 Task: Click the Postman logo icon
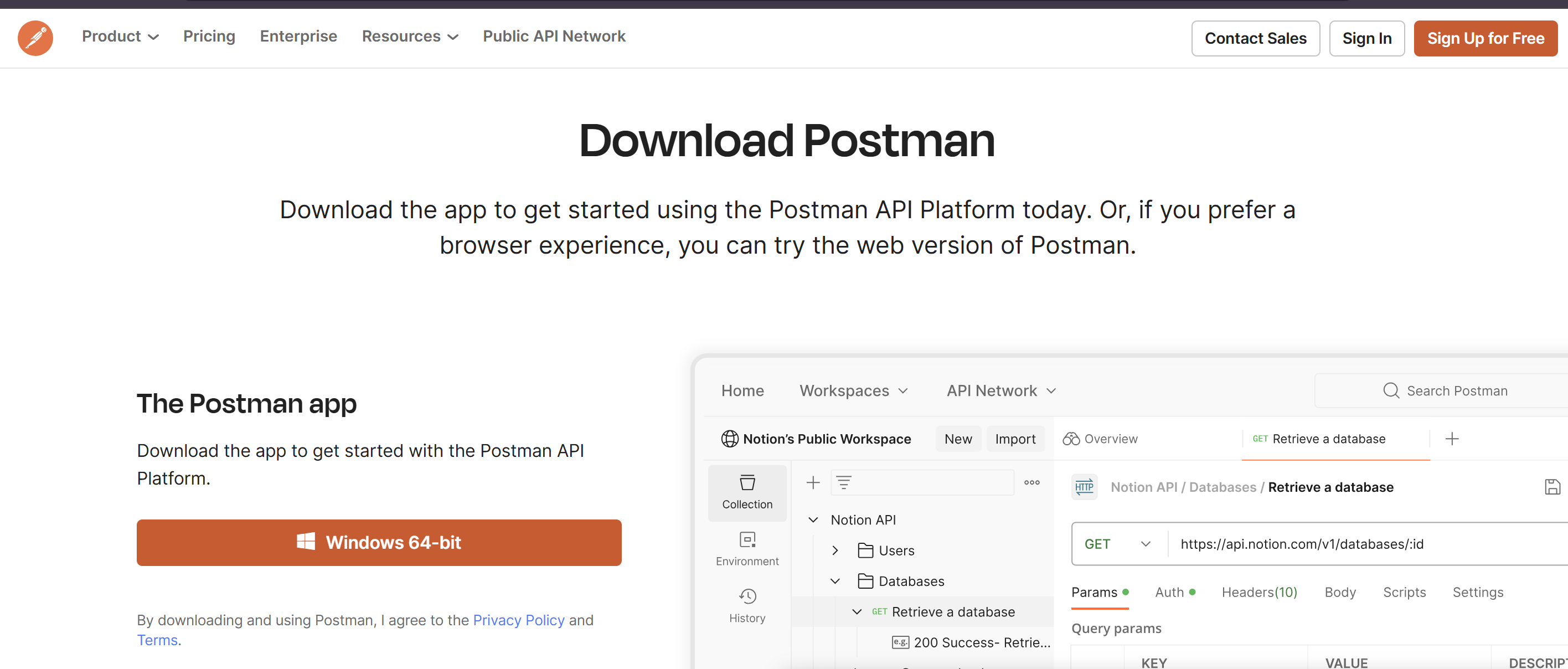tap(35, 38)
